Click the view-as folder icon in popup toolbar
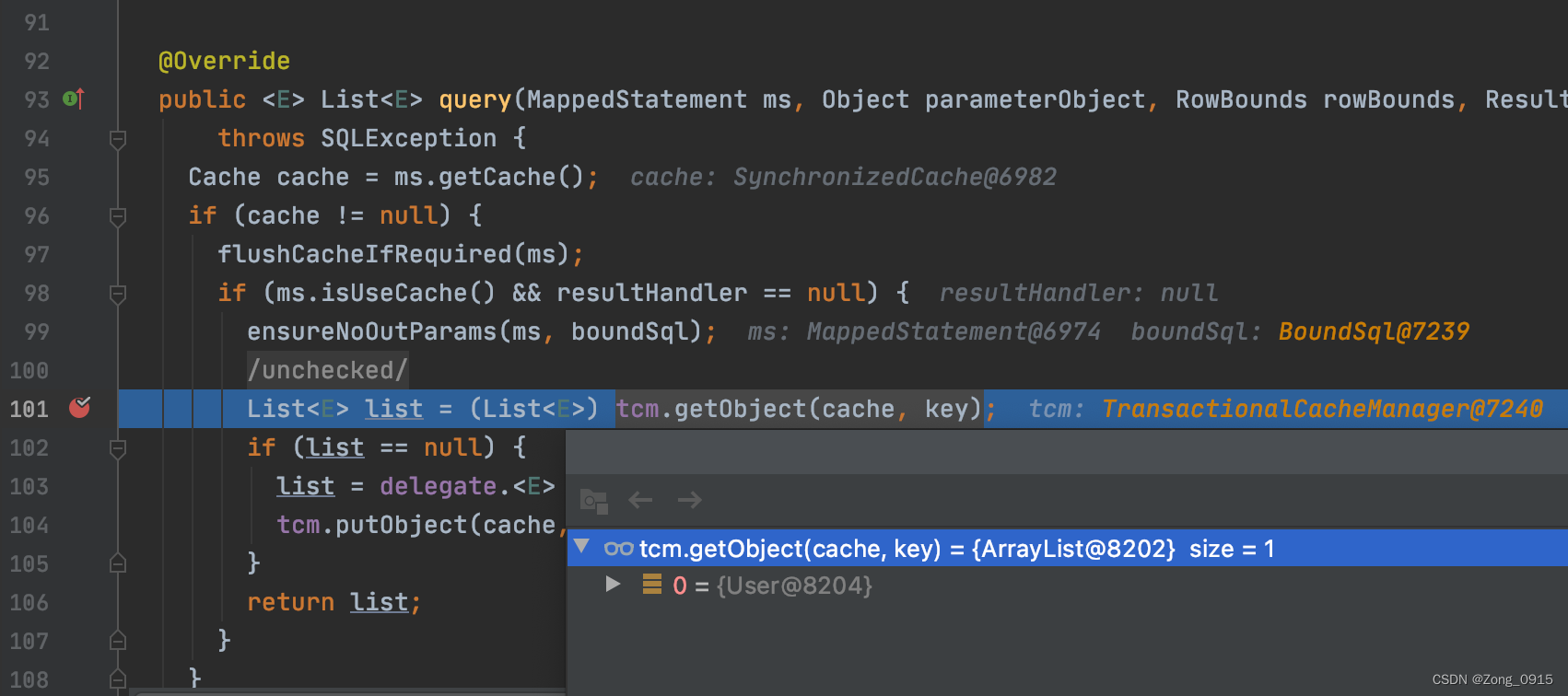Screen dimensions: 1568x696 [594, 501]
